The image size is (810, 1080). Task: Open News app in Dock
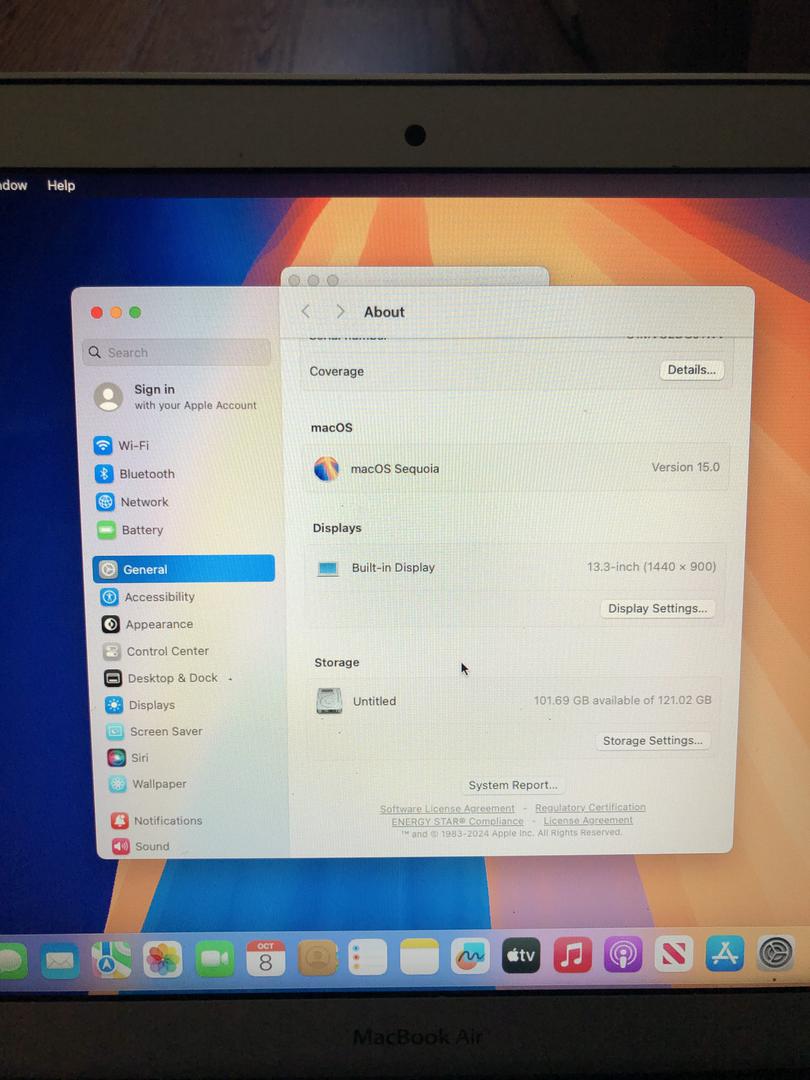[x=674, y=954]
